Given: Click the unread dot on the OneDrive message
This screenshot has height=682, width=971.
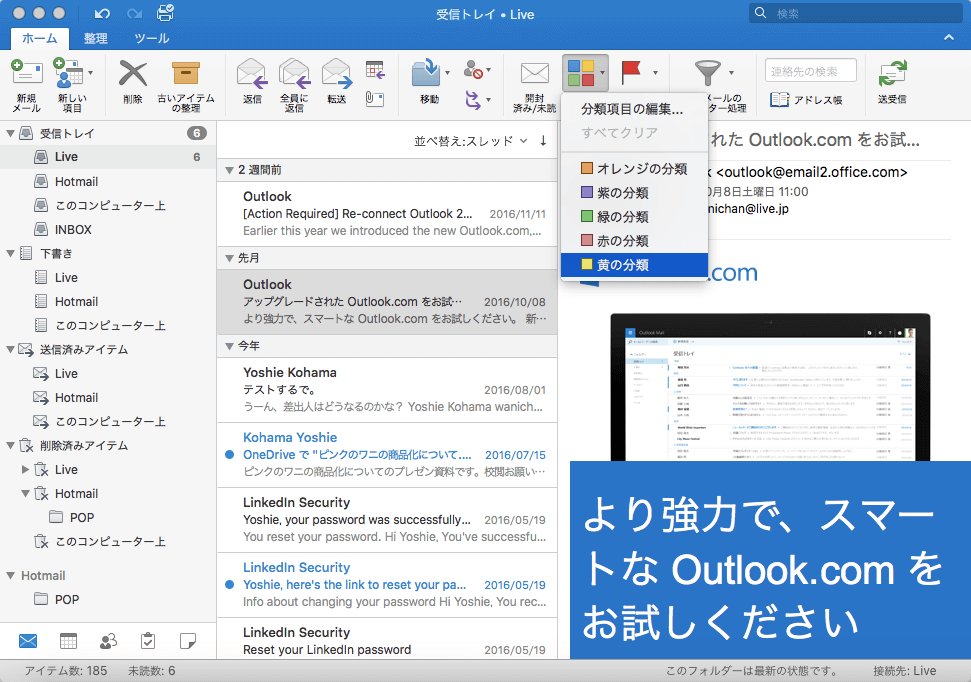Looking at the screenshot, I should coord(229,455).
